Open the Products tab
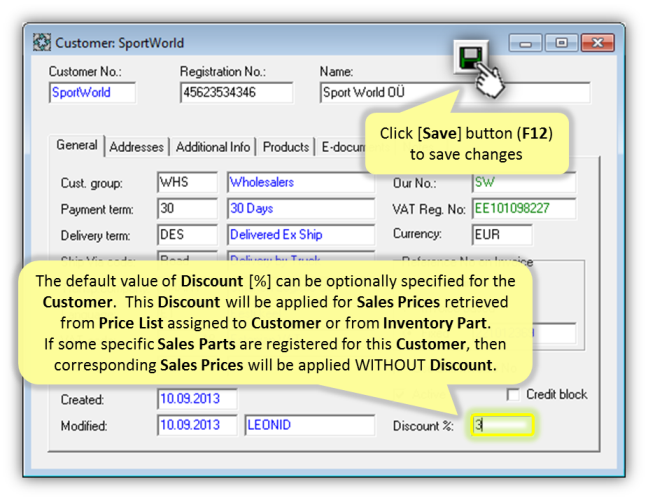The image size is (648, 500). [x=286, y=147]
